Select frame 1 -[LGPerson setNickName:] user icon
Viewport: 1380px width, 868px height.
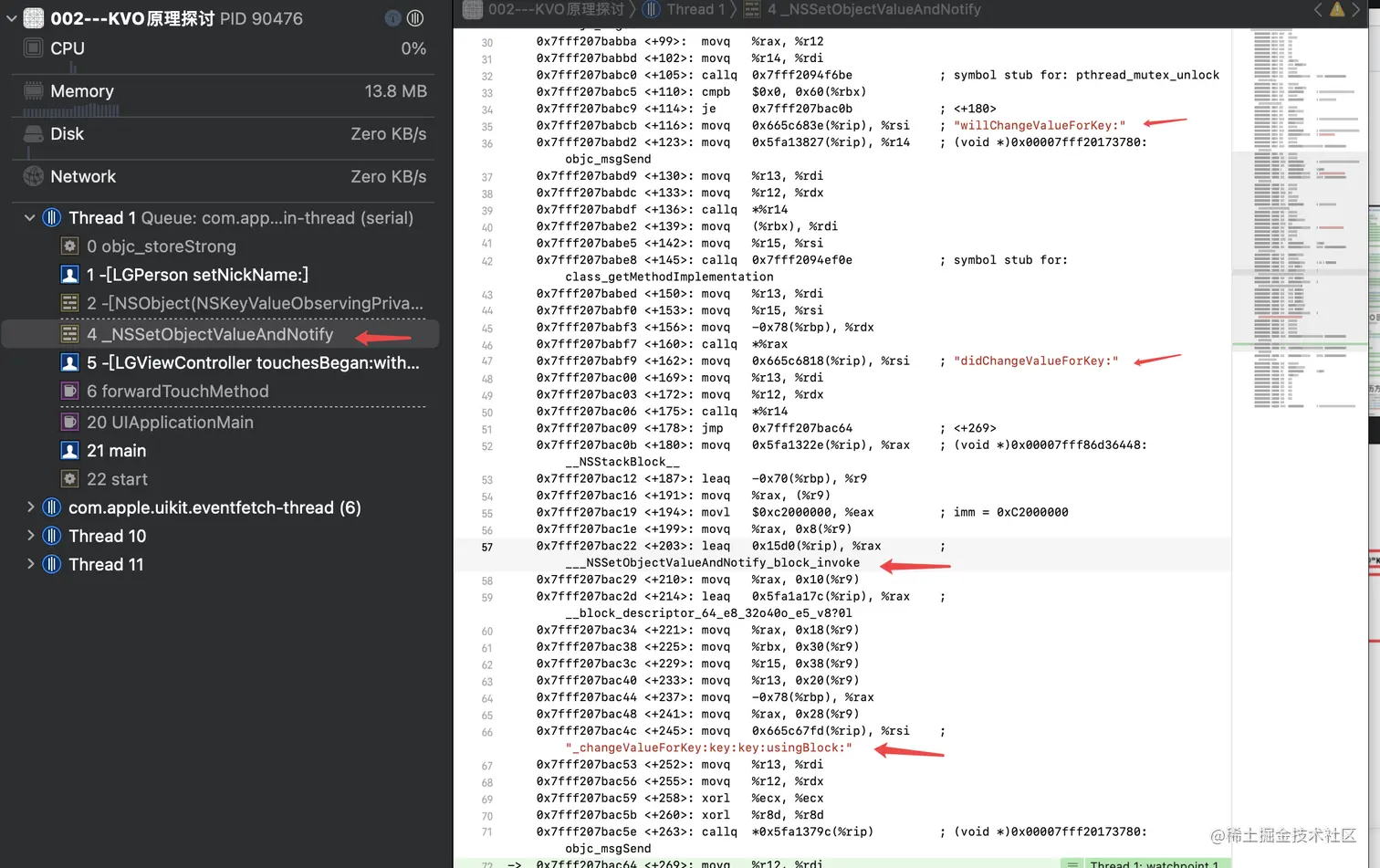(69, 275)
